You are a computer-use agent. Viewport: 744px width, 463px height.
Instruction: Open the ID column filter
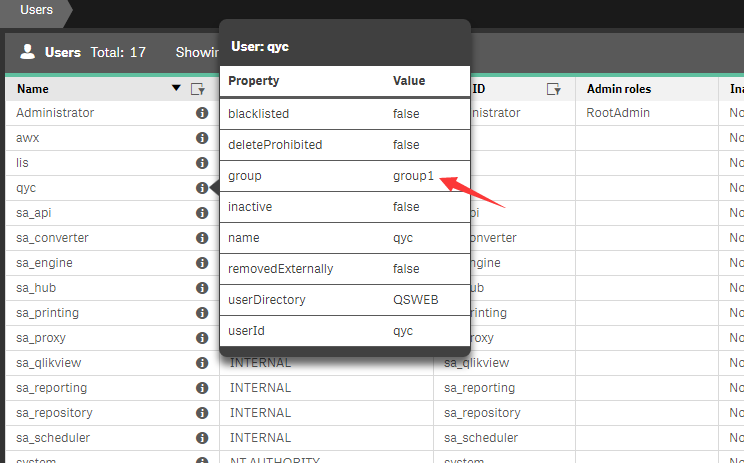coord(553,89)
